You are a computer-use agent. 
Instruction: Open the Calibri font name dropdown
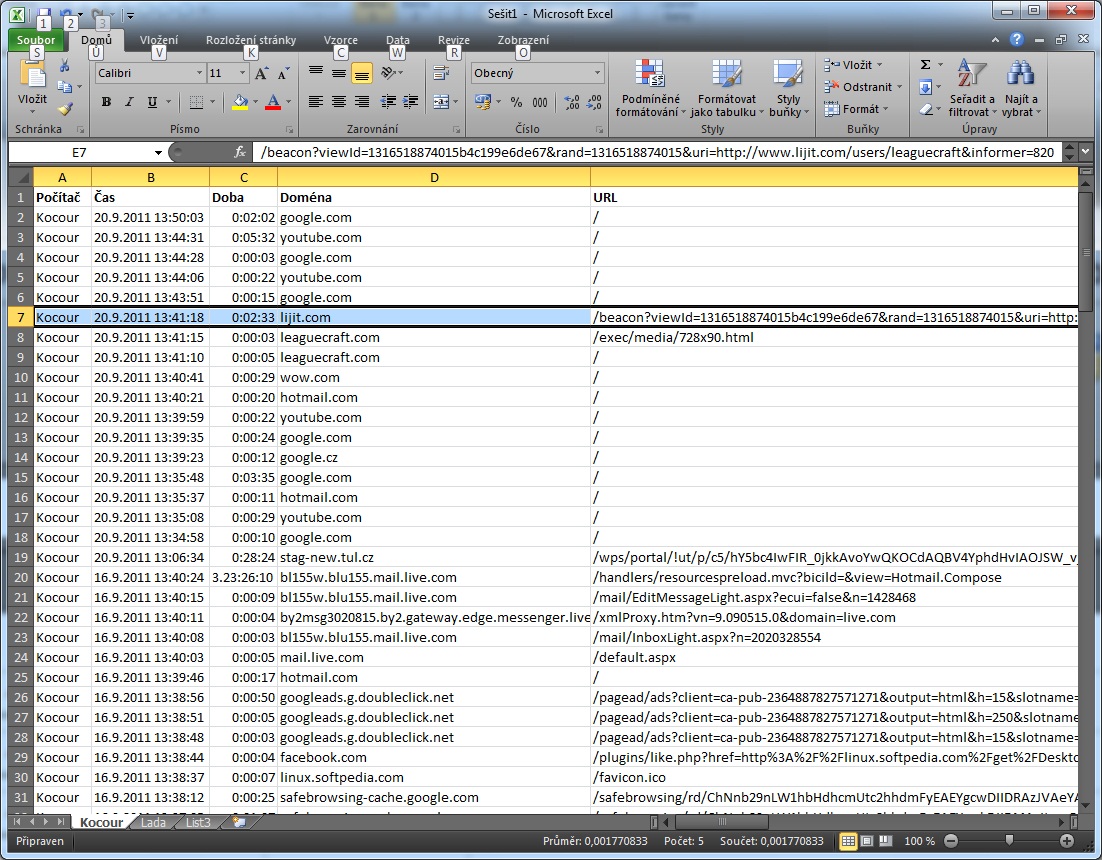click(199, 73)
